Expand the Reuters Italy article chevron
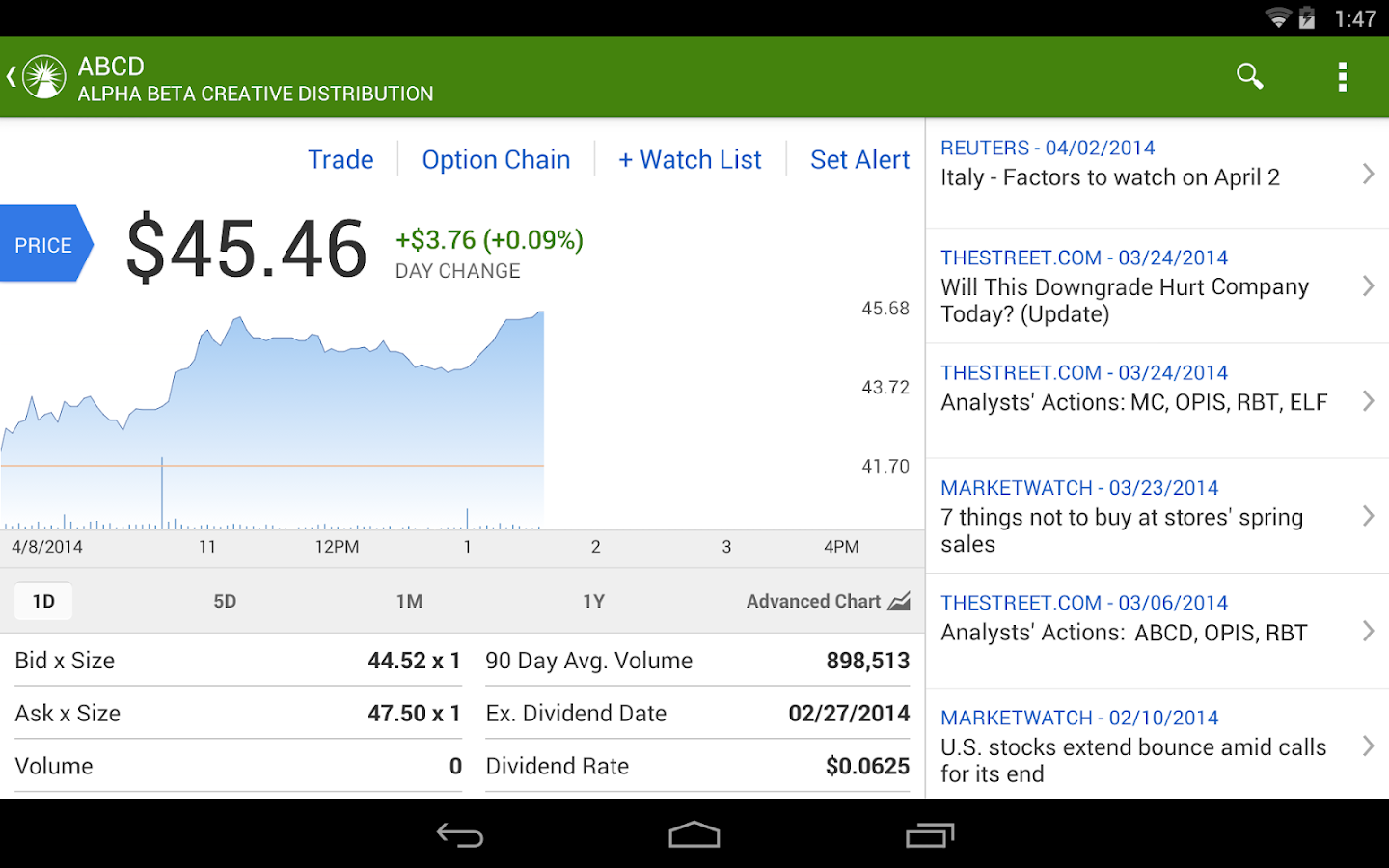The height and width of the screenshot is (868, 1389). coord(1368,174)
